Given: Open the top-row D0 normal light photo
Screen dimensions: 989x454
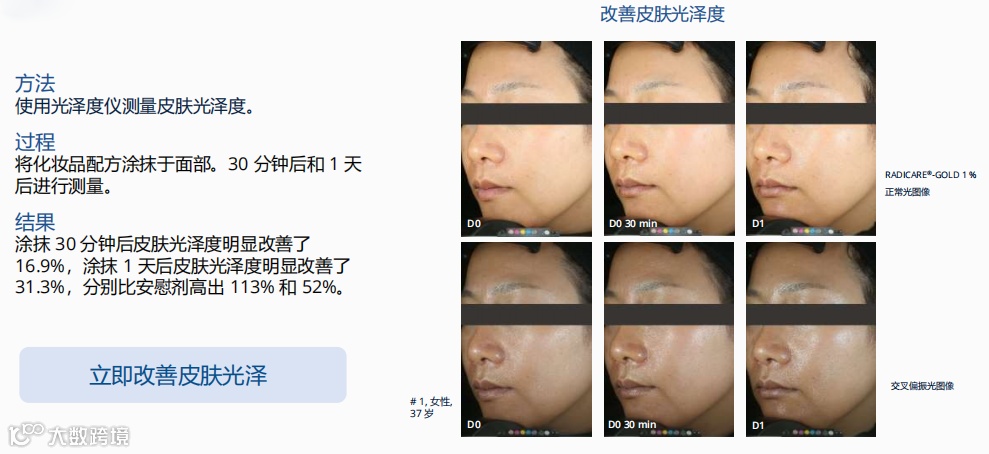Looking at the screenshot, I should click(526, 139).
